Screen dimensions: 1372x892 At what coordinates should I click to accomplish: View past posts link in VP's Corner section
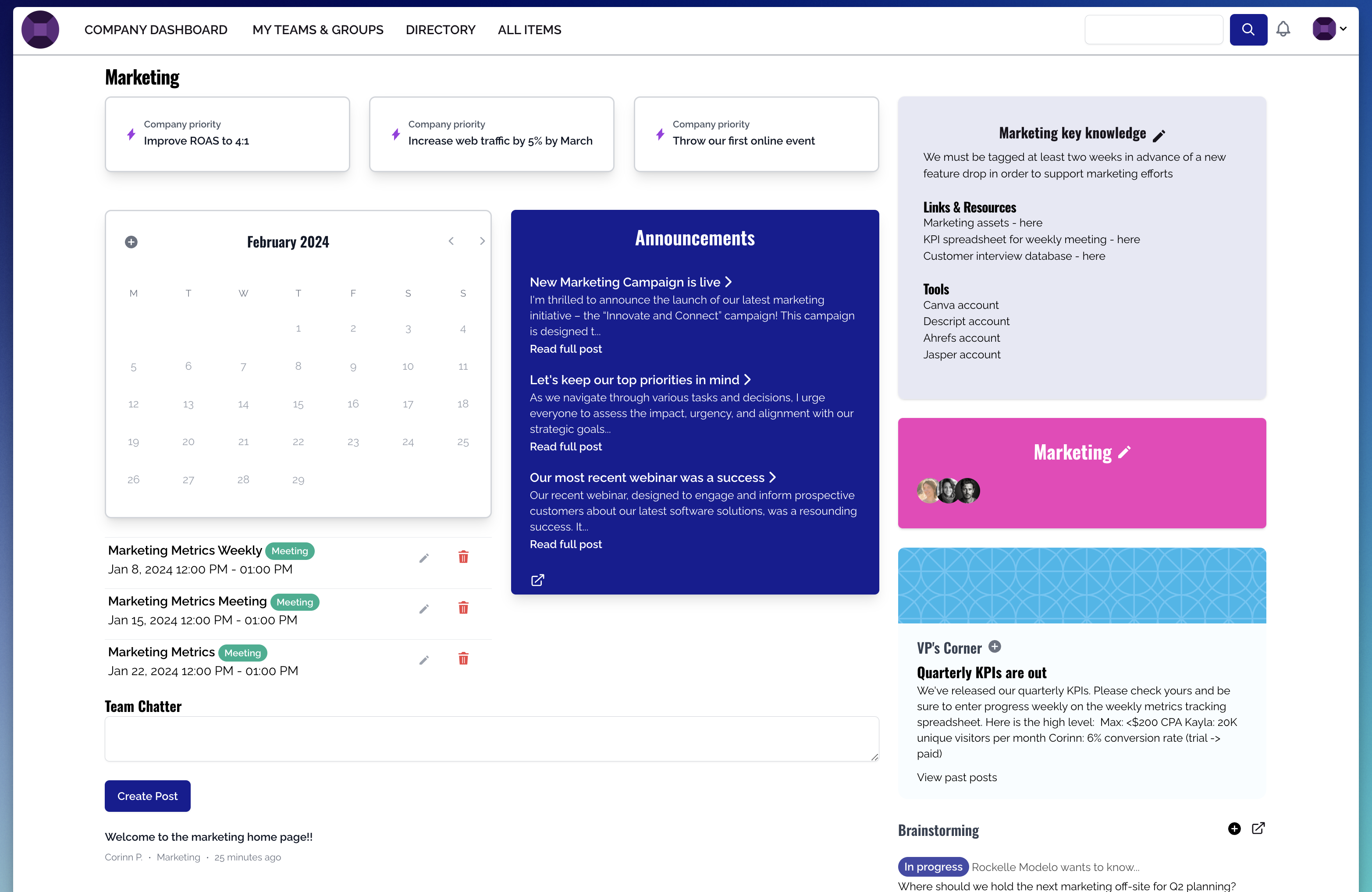coord(957,777)
